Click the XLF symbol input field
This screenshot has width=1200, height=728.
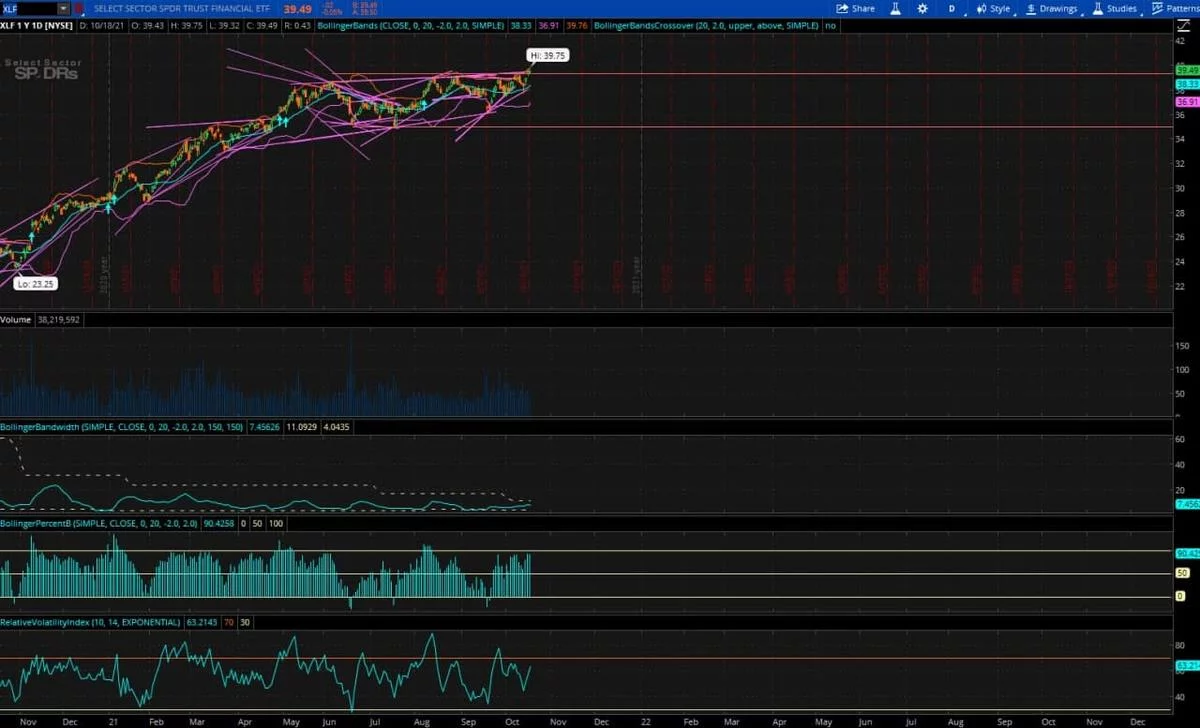pos(30,8)
